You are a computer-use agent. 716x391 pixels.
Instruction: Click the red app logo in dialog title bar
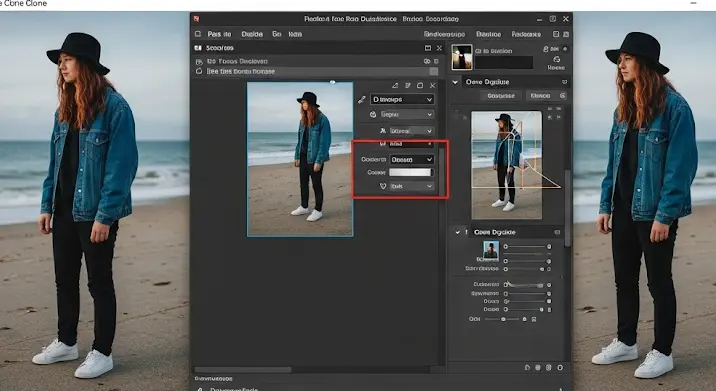point(196,19)
